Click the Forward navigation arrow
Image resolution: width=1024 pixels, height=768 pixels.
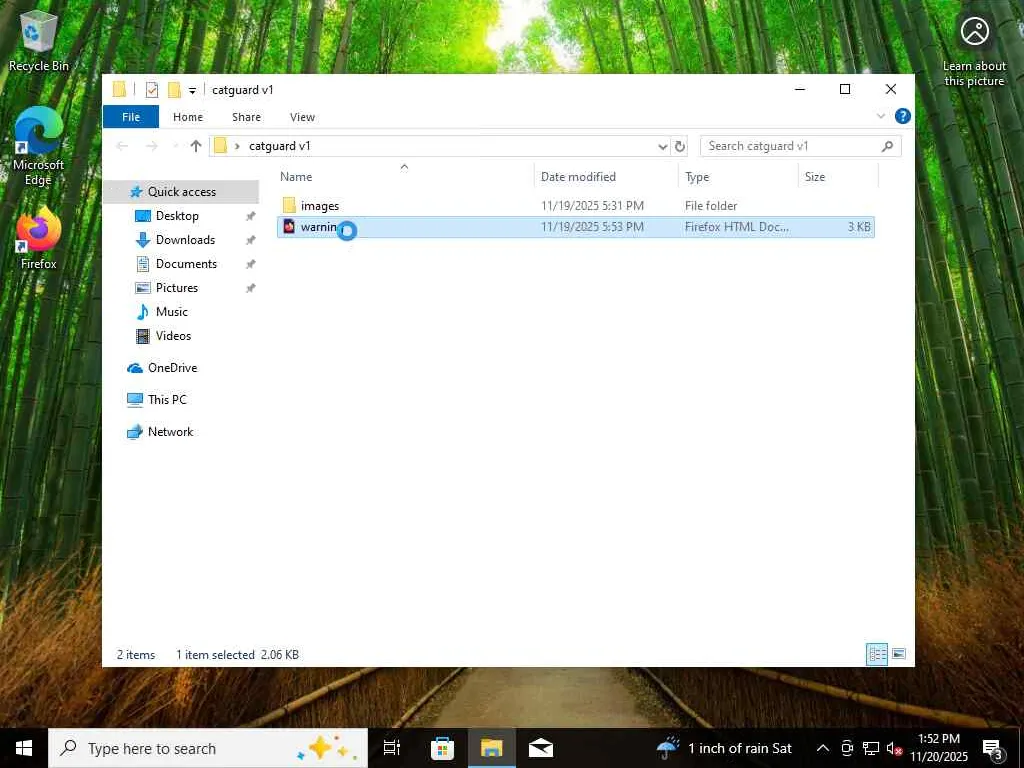[x=151, y=146]
